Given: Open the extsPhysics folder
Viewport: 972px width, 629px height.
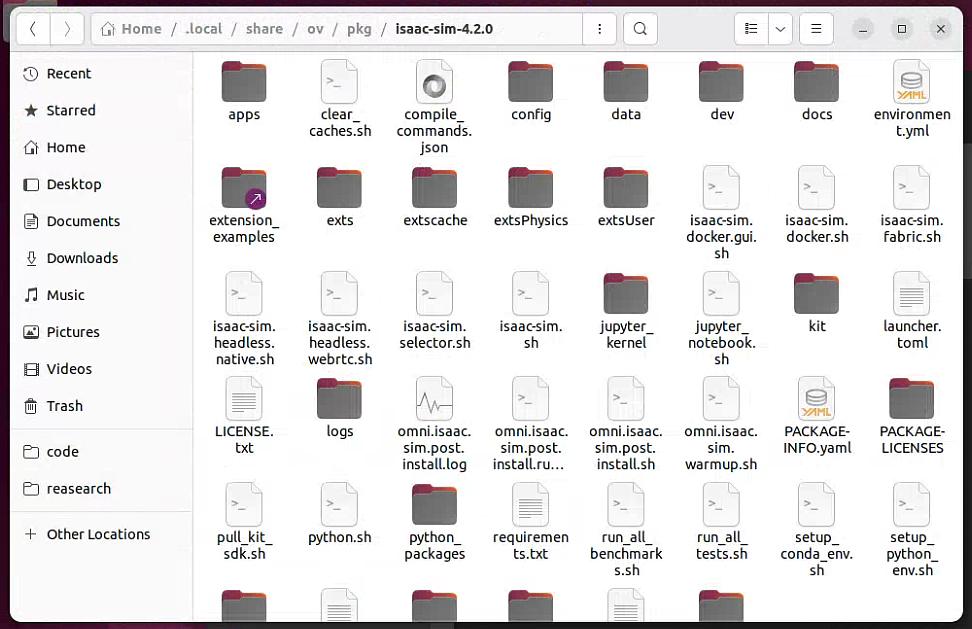Looking at the screenshot, I should [x=531, y=197].
